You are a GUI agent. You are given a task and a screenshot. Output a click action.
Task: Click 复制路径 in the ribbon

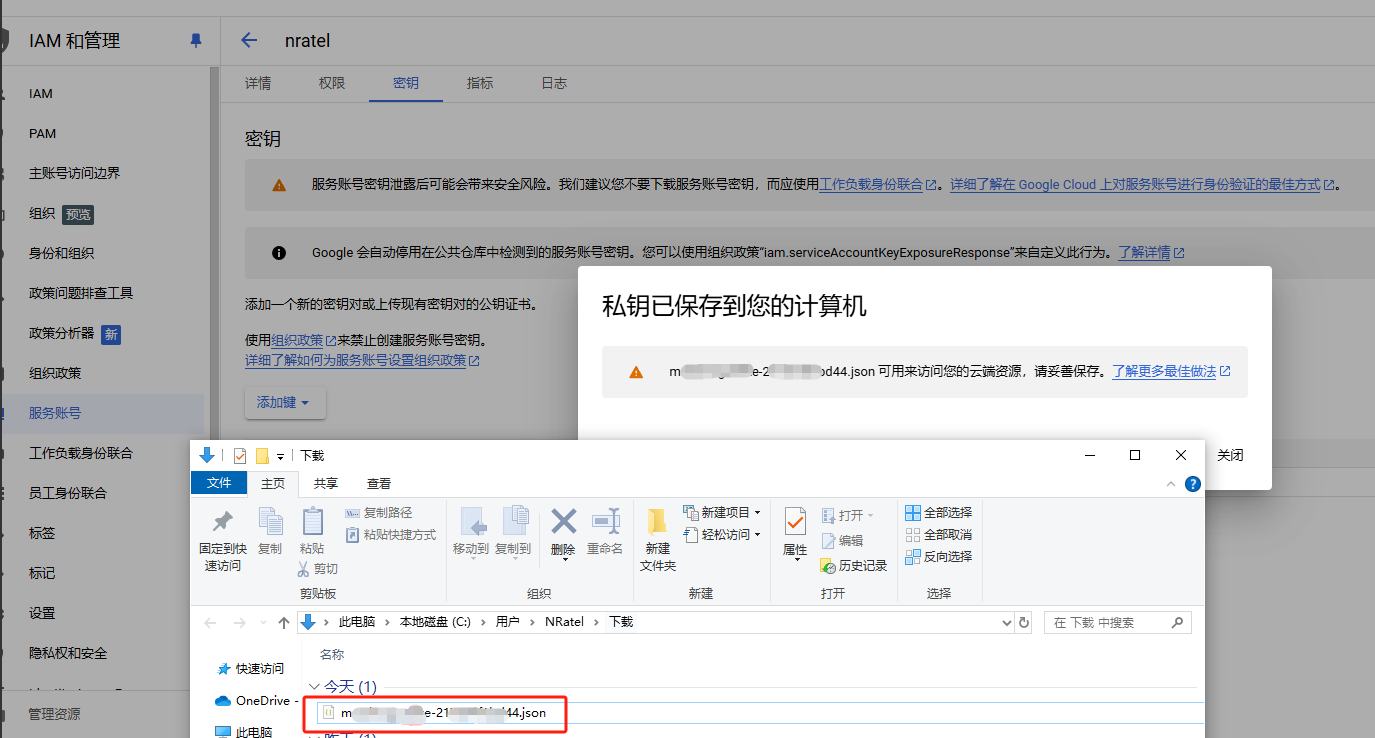pyautogui.click(x=378, y=513)
